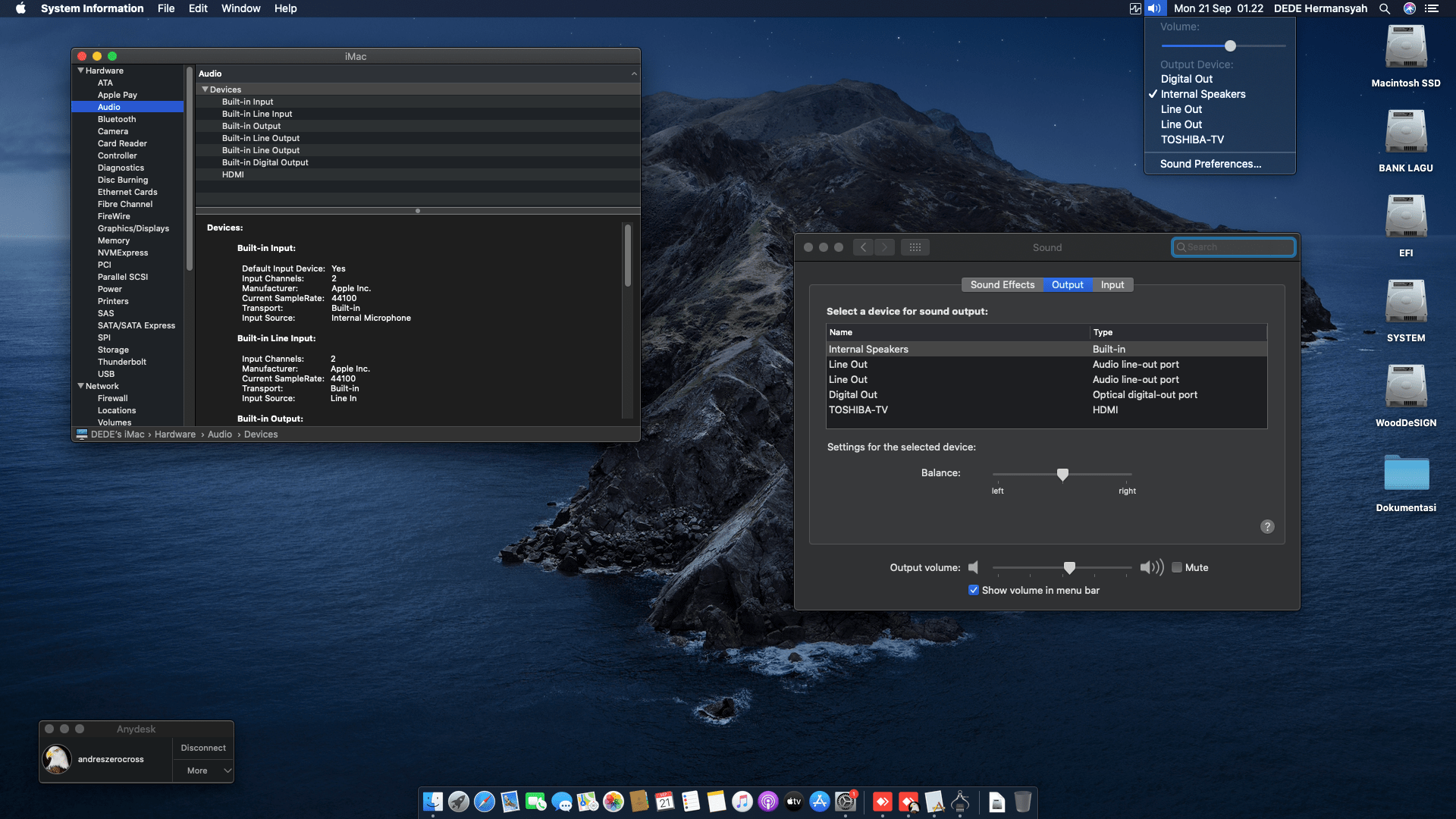The width and height of the screenshot is (1456, 819).
Task: Switch to the Sound Effects tab
Action: click(x=1002, y=284)
